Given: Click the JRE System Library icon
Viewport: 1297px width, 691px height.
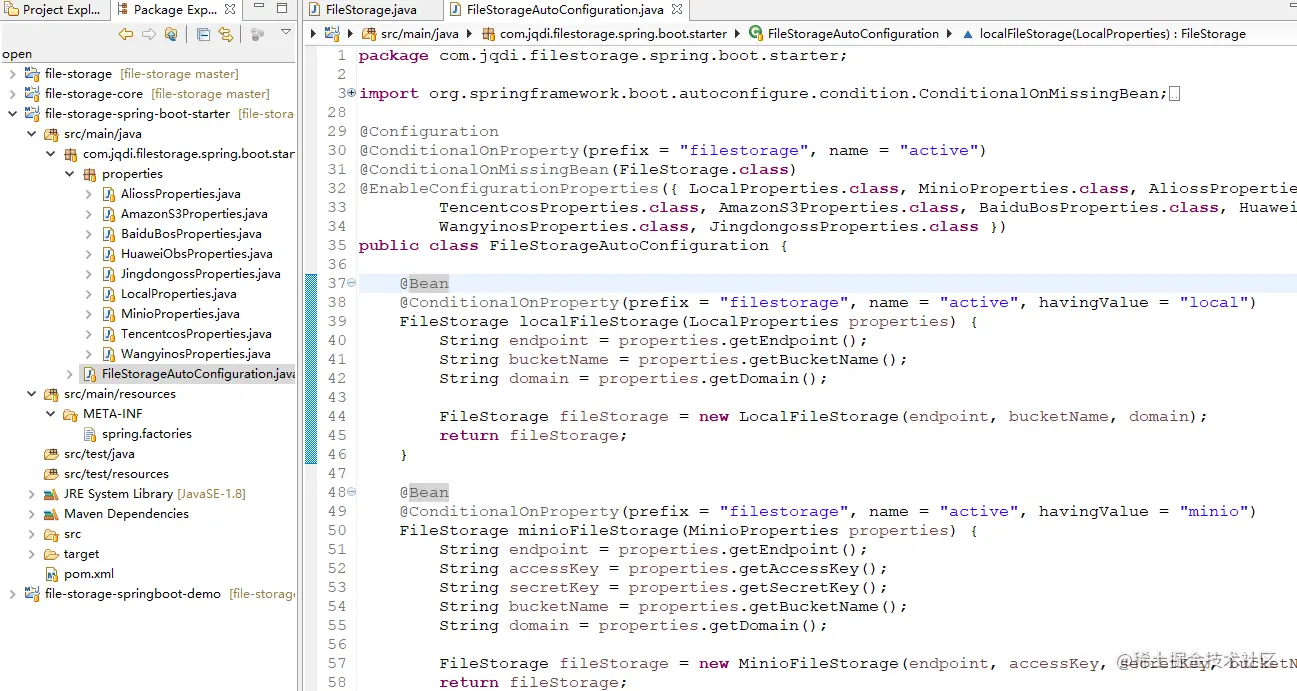Looking at the screenshot, I should point(51,494).
